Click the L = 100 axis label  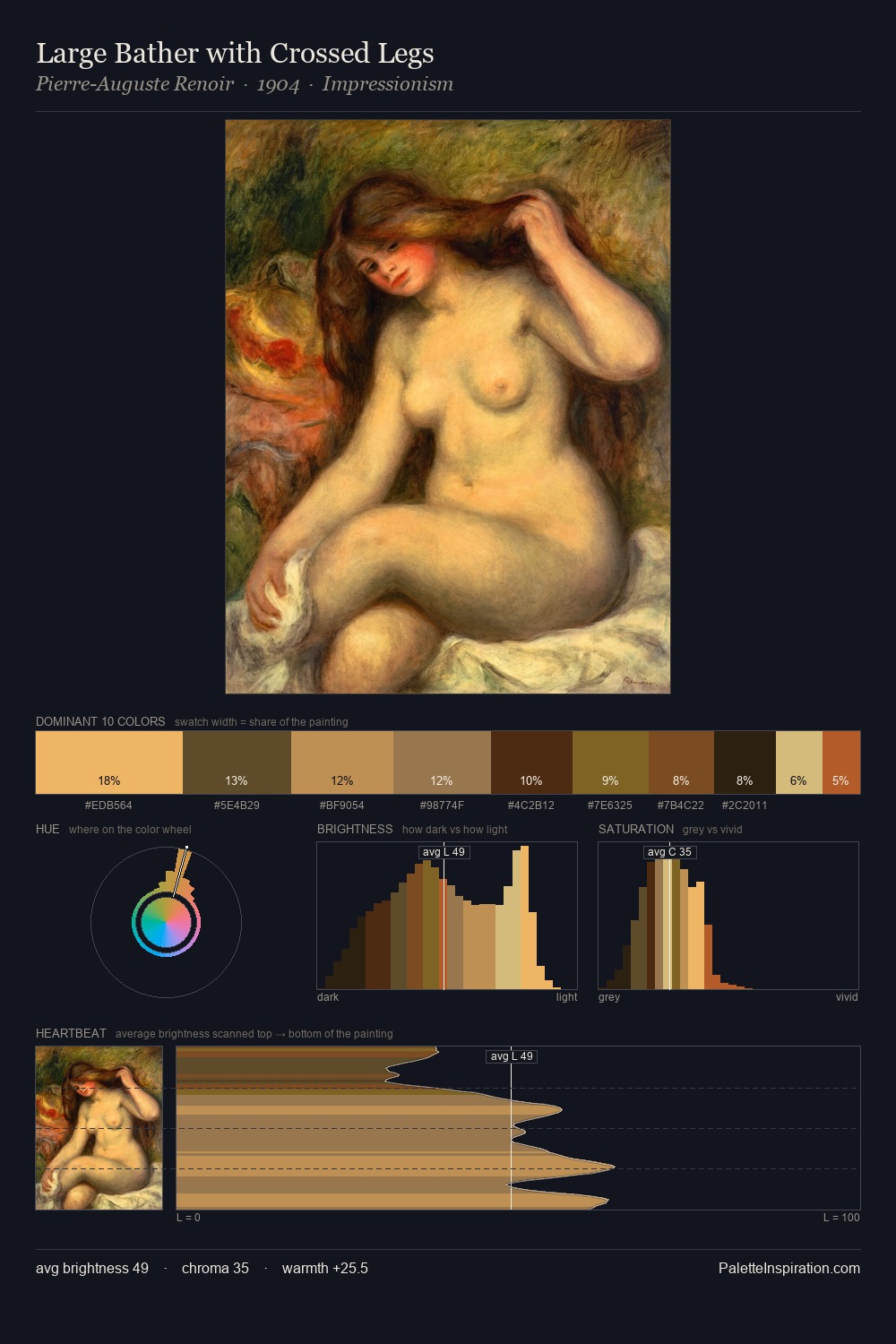pos(841,1218)
